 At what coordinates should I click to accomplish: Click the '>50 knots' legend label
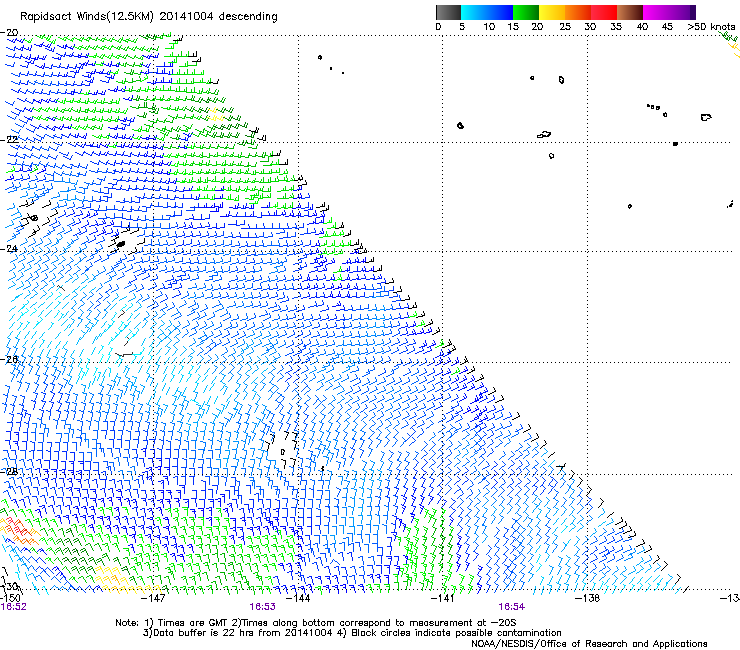tap(711, 27)
